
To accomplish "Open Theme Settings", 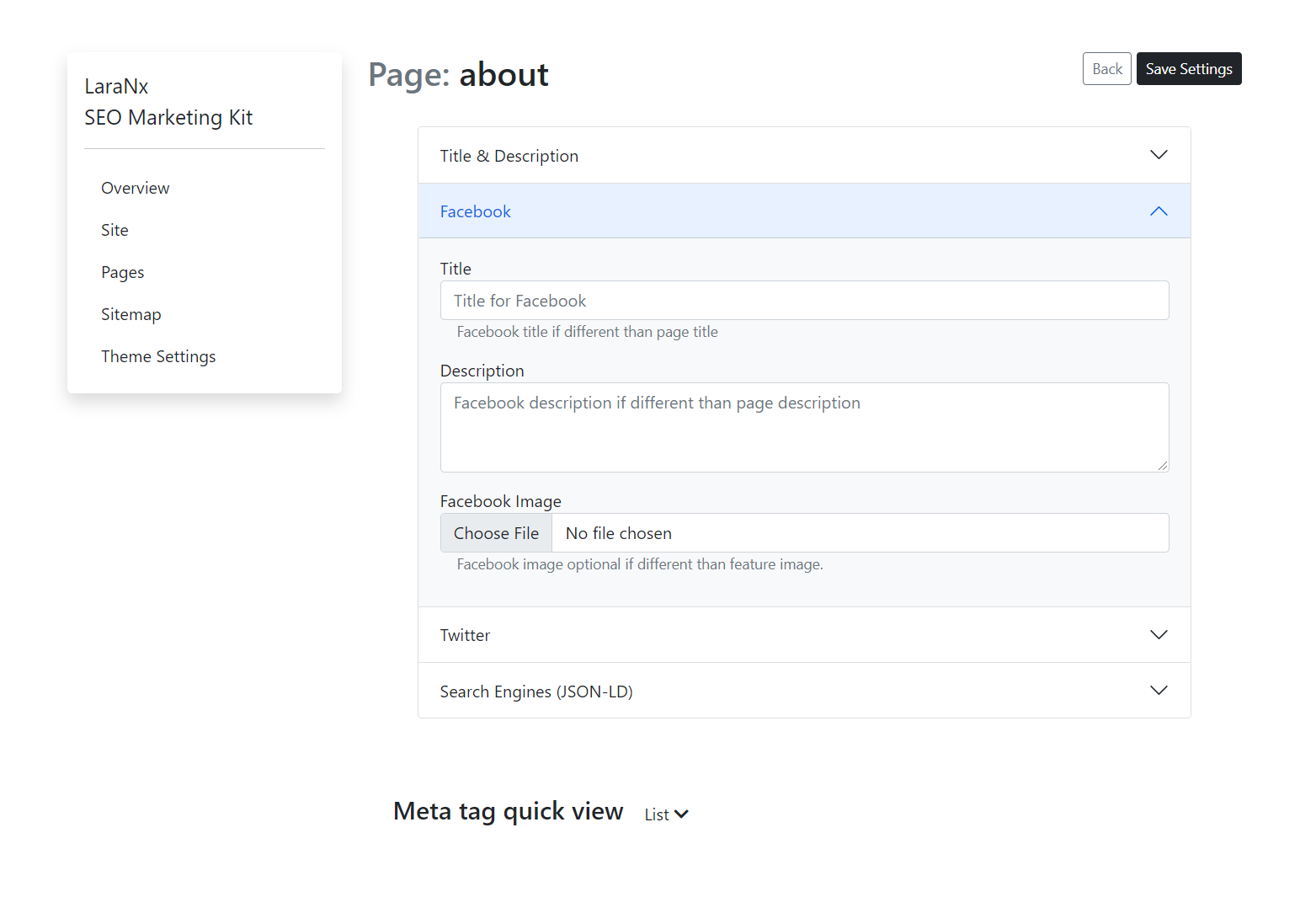I will pyautogui.click(x=158, y=355).
